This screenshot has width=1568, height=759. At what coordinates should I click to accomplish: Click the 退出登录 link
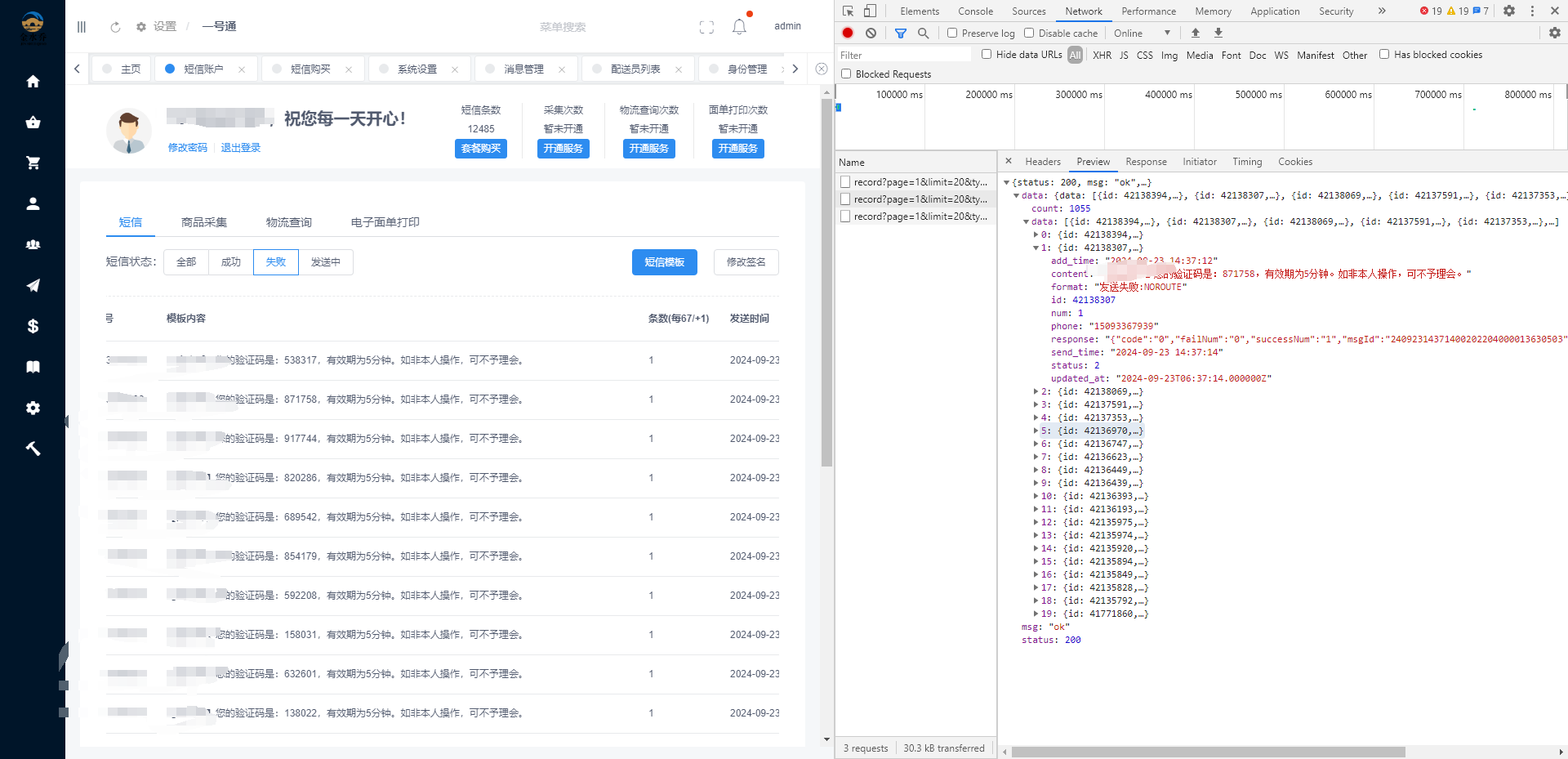[241, 148]
